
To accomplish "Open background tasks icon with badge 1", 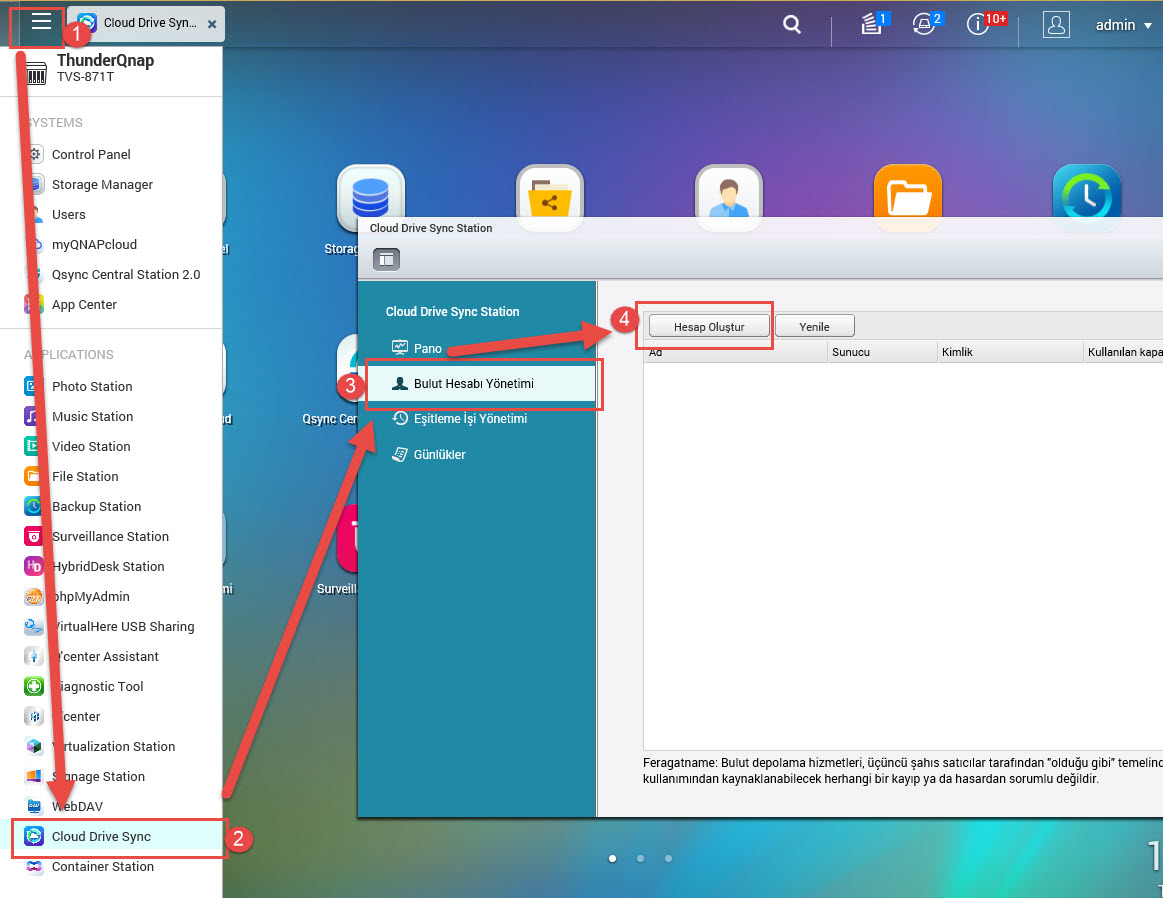I will (x=874, y=24).
